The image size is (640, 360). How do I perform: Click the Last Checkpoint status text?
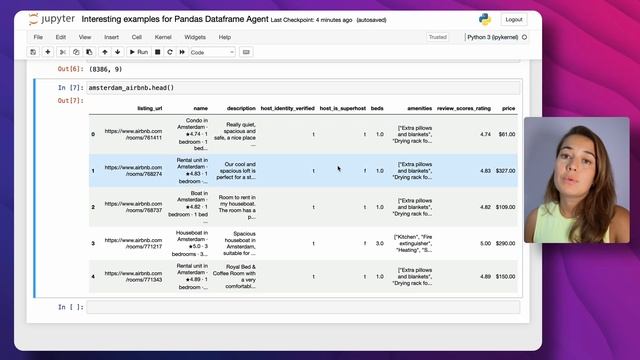[311, 20]
